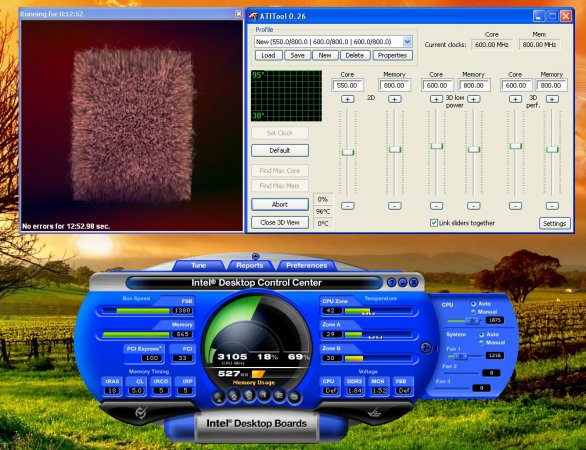Screen dimensions: 586x450
Task: Select preset 2 round button under gauge
Action: pyautogui.click(x=279, y=395)
